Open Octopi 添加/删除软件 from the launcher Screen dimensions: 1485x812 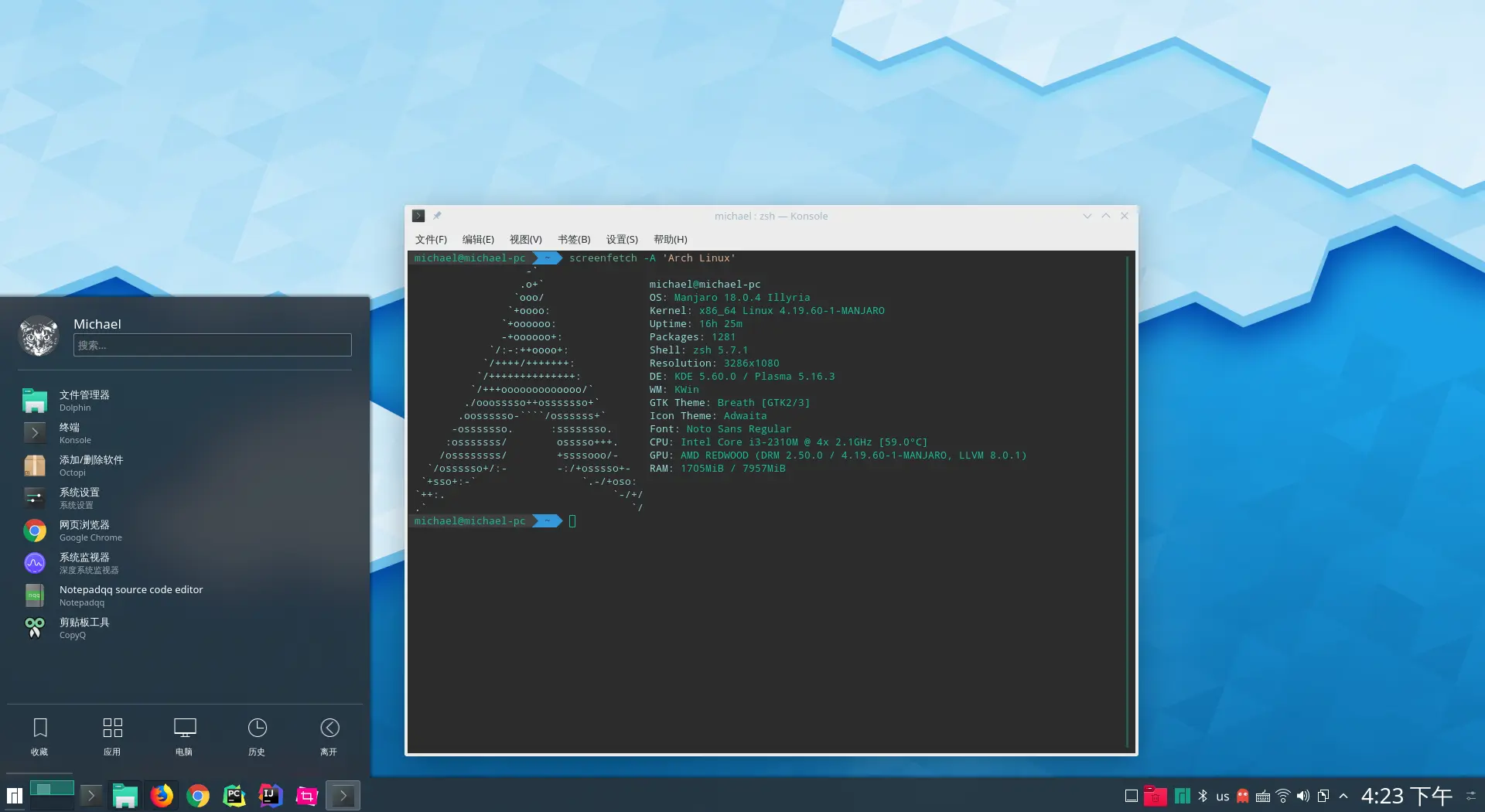coord(90,465)
